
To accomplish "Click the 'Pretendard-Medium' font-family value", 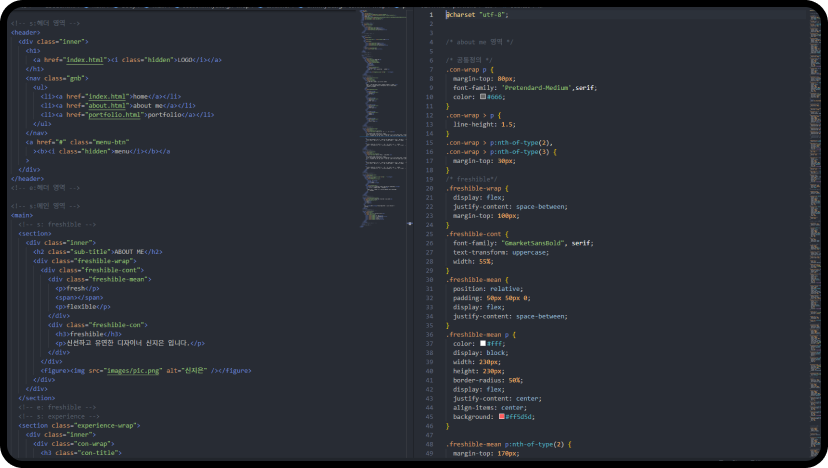I will [x=537, y=88].
